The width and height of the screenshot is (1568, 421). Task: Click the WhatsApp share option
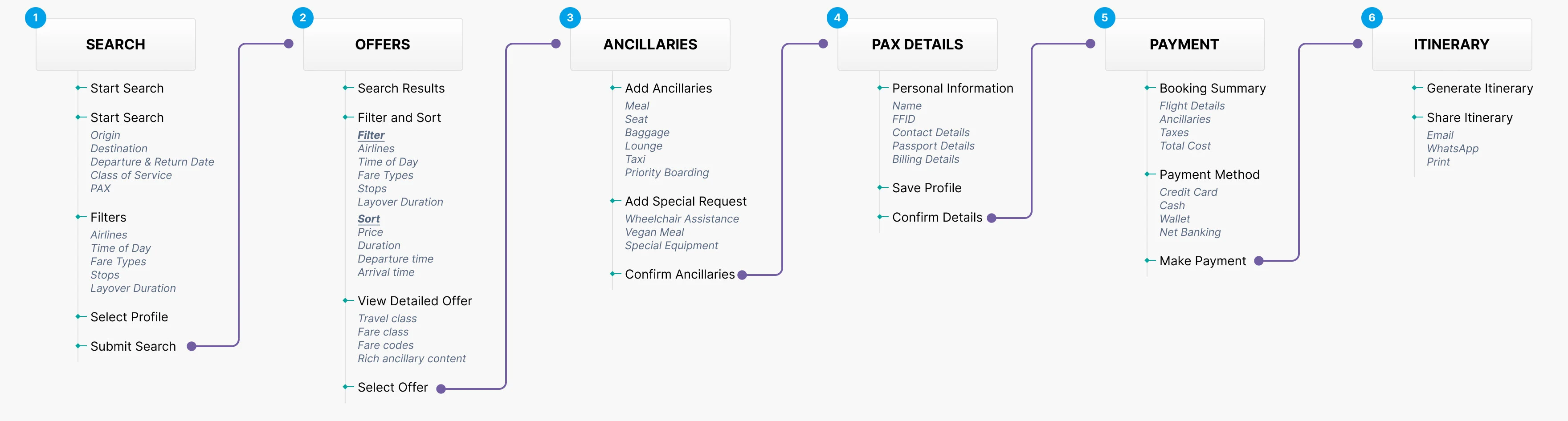point(1452,149)
